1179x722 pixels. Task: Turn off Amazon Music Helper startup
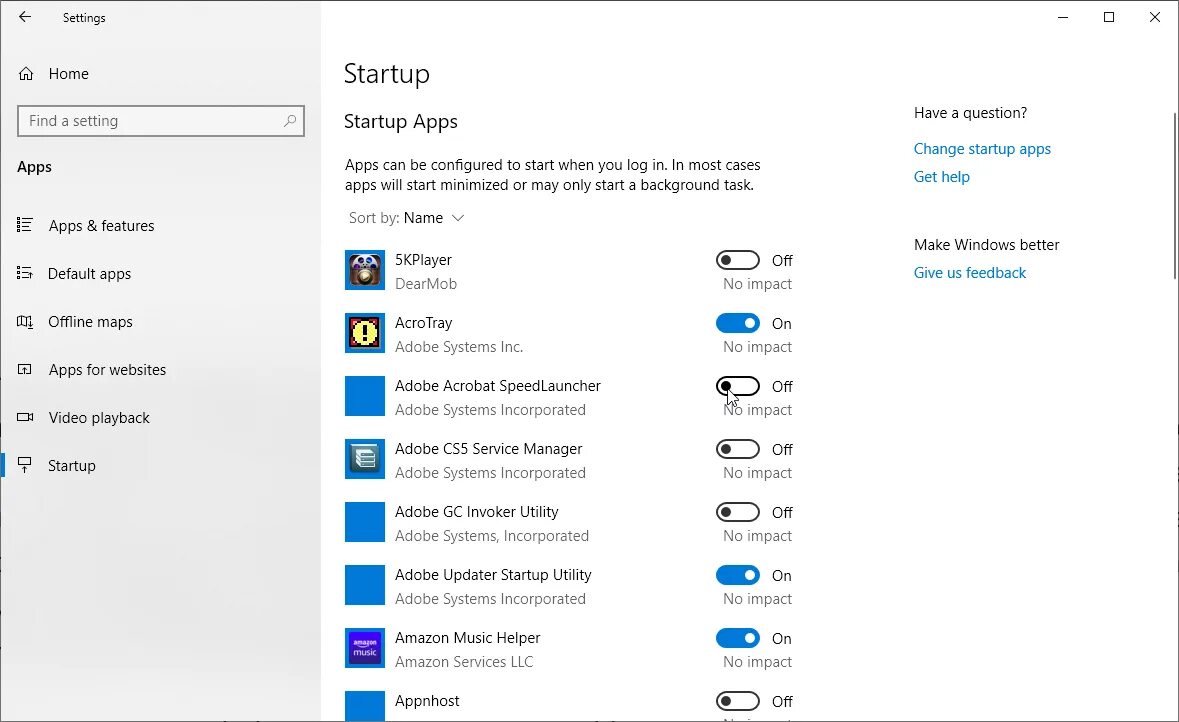[x=738, y=638]
